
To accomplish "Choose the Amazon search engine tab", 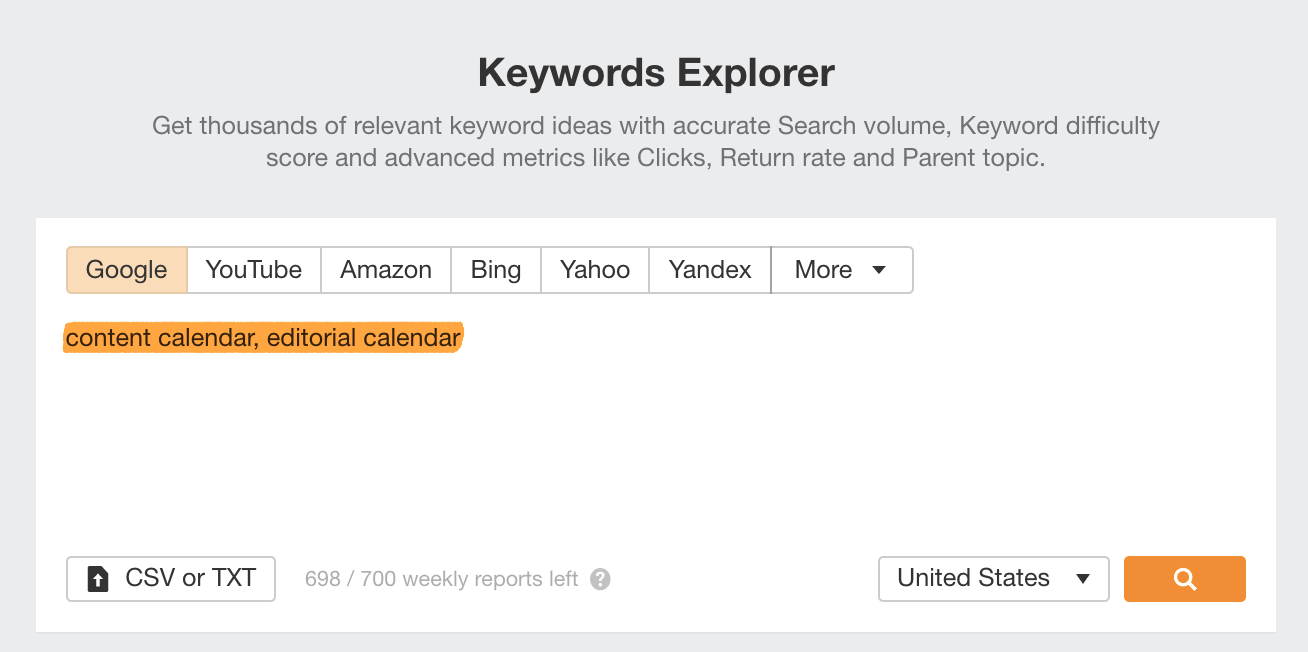I will pyautogui.click(x=386, y=270).
